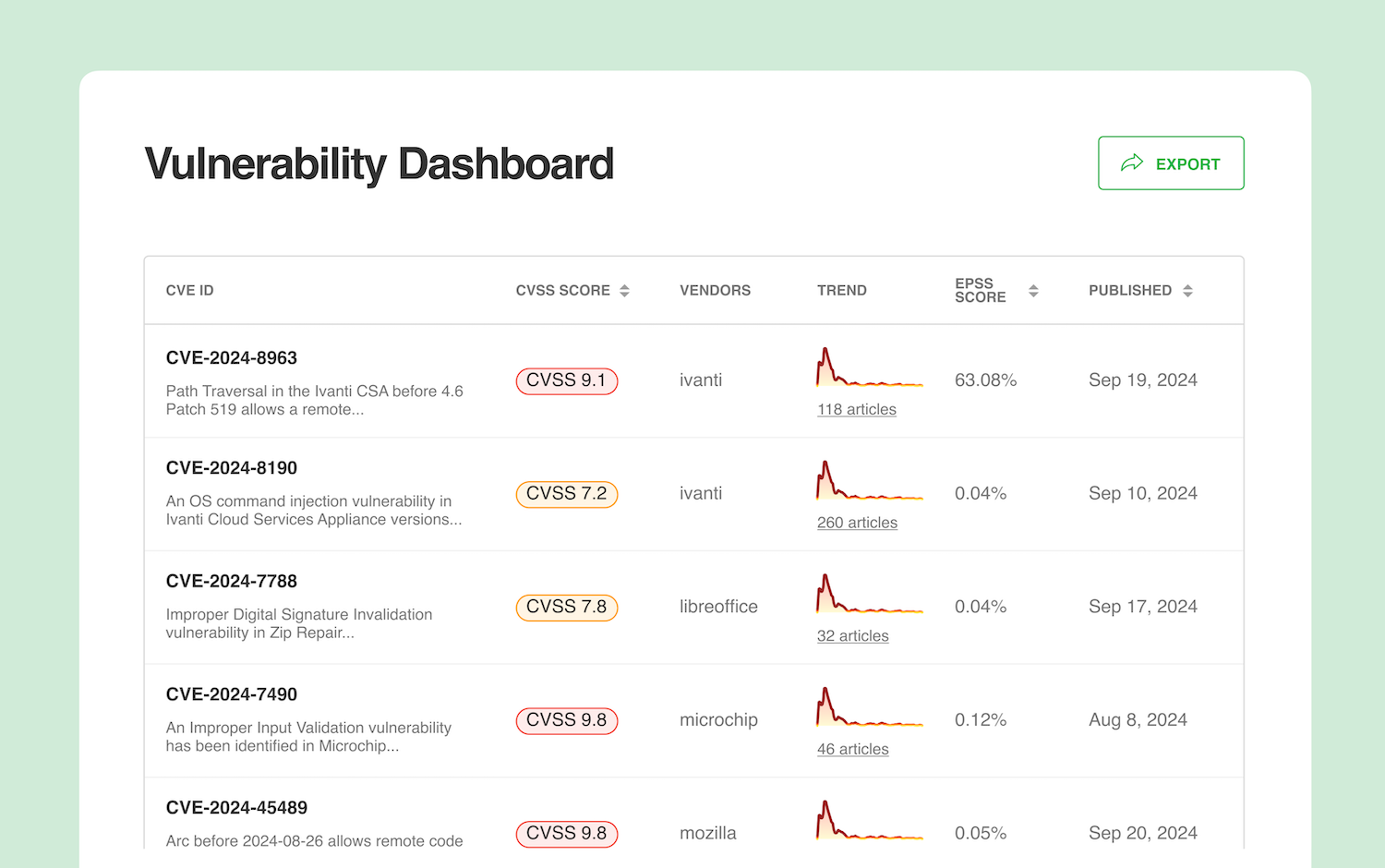1385x868 pixels.
Task: Click the Improper Input Validation description
Action: coord(308,737)
